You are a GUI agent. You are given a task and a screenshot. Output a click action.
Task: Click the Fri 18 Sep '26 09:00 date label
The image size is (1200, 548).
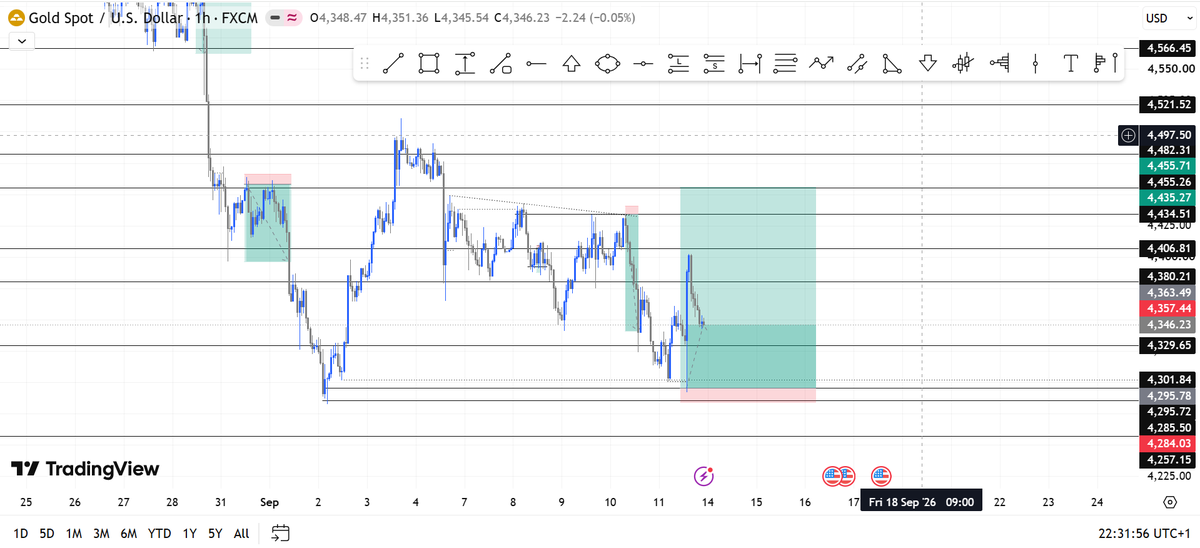[x=920, y=502]
